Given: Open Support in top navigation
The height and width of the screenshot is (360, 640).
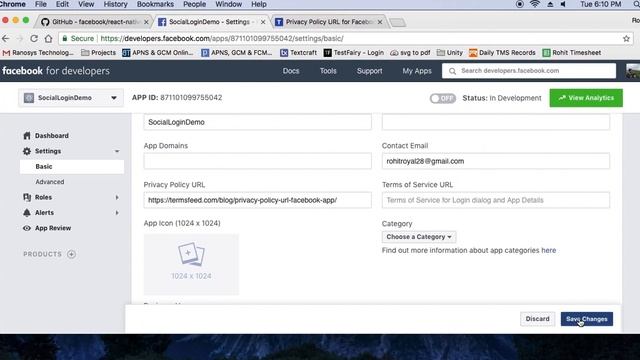Looking at the screenshot, I should click(x=369, y=71).
